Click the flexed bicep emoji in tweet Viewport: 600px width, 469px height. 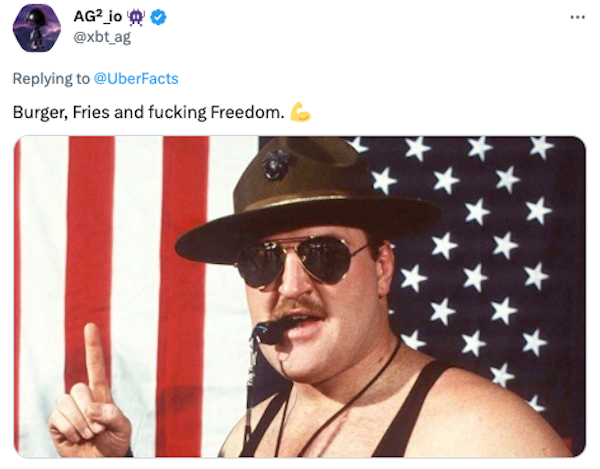(x=300, y=112)
